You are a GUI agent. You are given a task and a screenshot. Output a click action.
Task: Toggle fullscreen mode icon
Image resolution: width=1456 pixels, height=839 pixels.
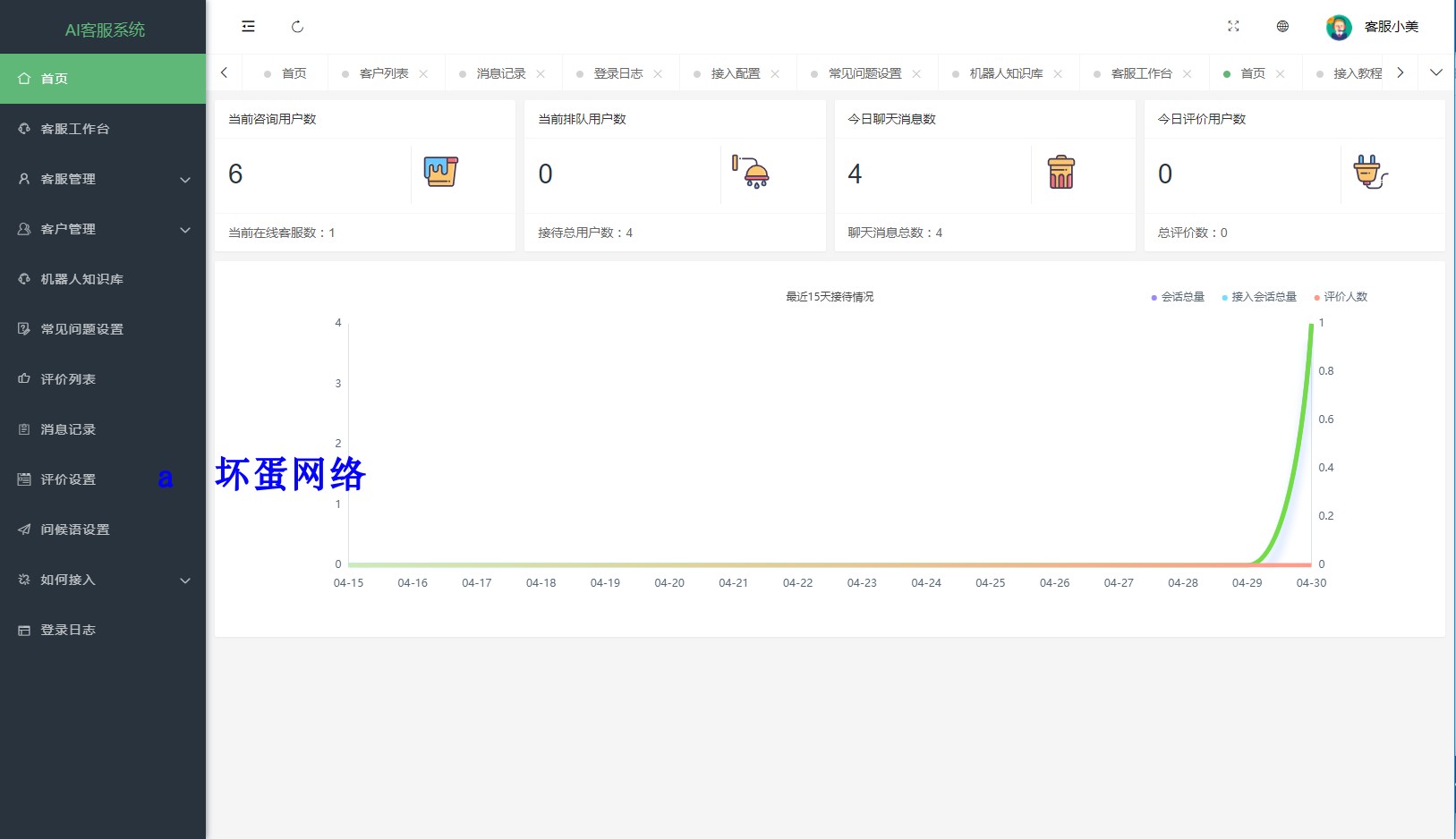pos(1233,27)
